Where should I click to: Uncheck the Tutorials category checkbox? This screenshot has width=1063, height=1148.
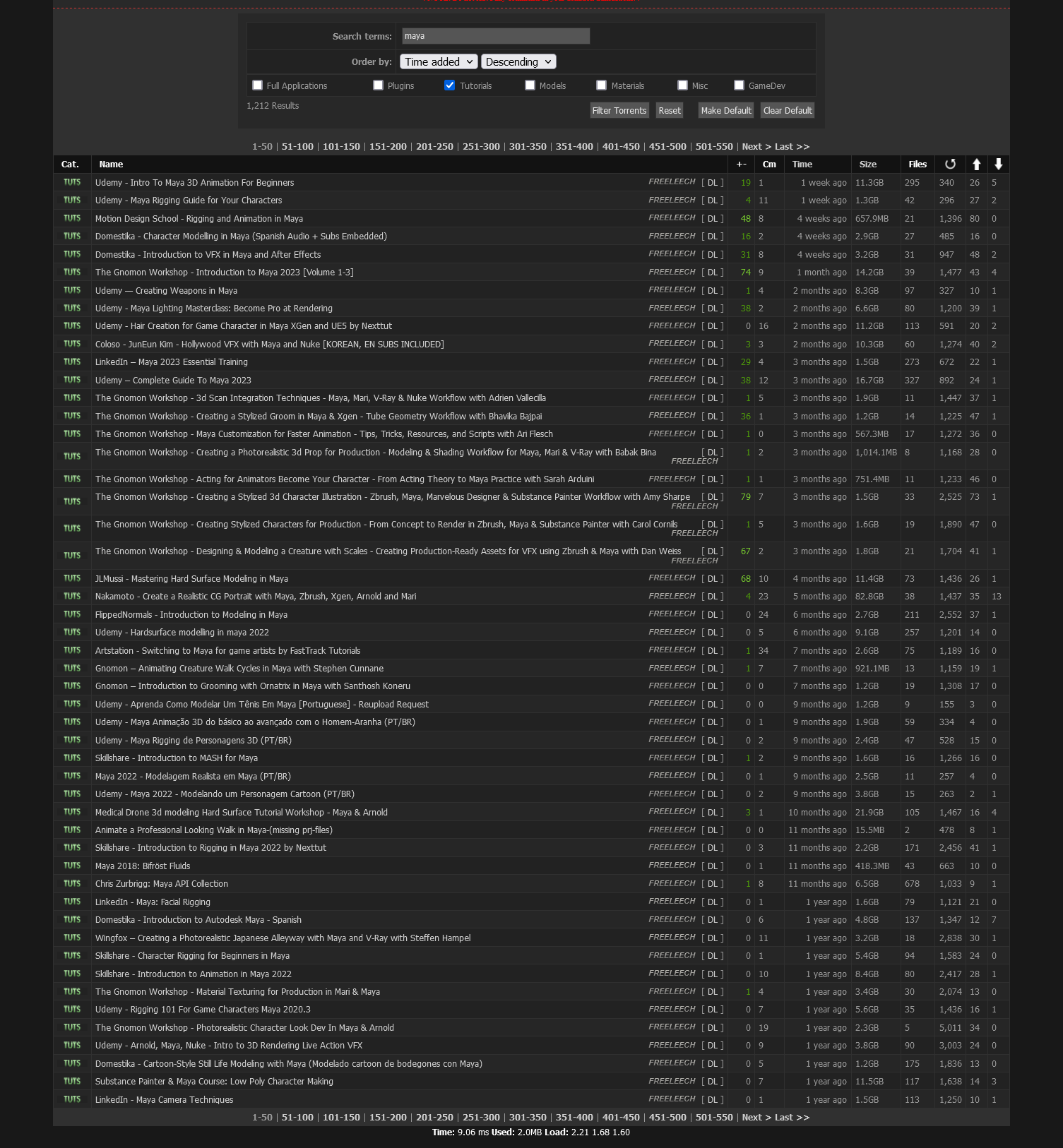(450, 85)
